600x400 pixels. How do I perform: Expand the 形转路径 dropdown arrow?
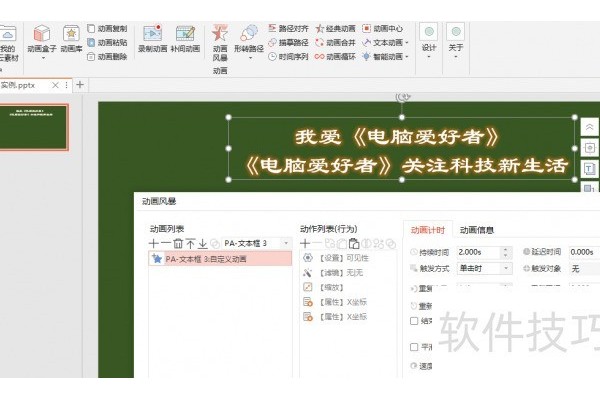tap(250, 58)
